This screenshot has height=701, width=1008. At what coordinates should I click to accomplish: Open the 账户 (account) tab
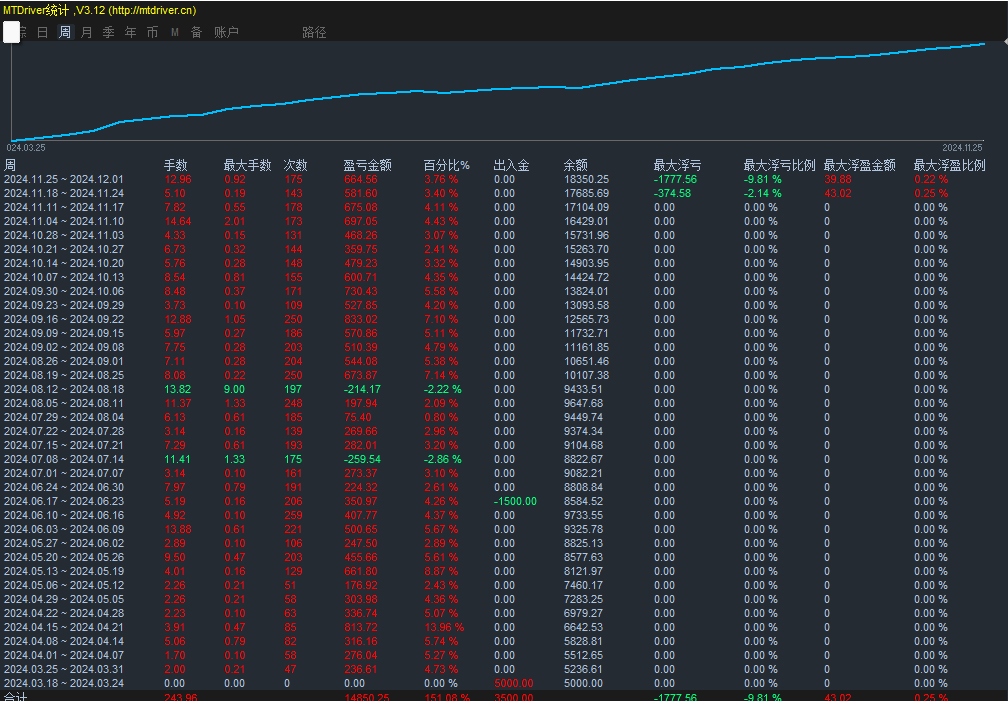click(226, 32)
